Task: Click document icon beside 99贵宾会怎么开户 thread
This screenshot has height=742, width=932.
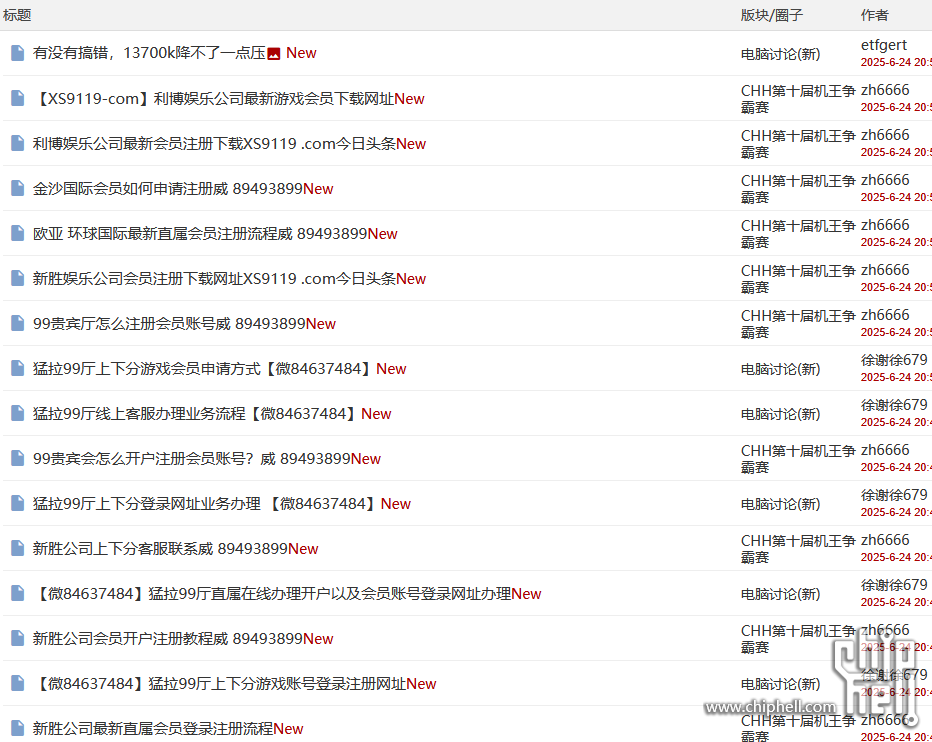Action: (18, 458)
